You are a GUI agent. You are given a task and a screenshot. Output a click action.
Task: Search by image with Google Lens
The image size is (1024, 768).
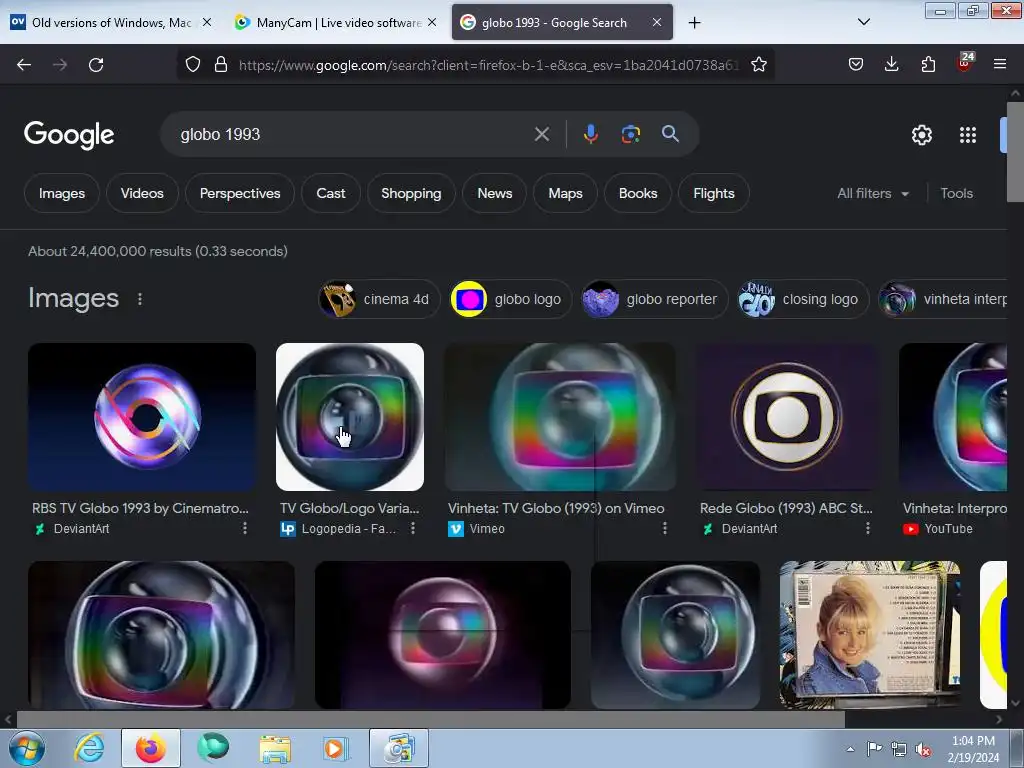pyautogui.click(x=630, y=135)
